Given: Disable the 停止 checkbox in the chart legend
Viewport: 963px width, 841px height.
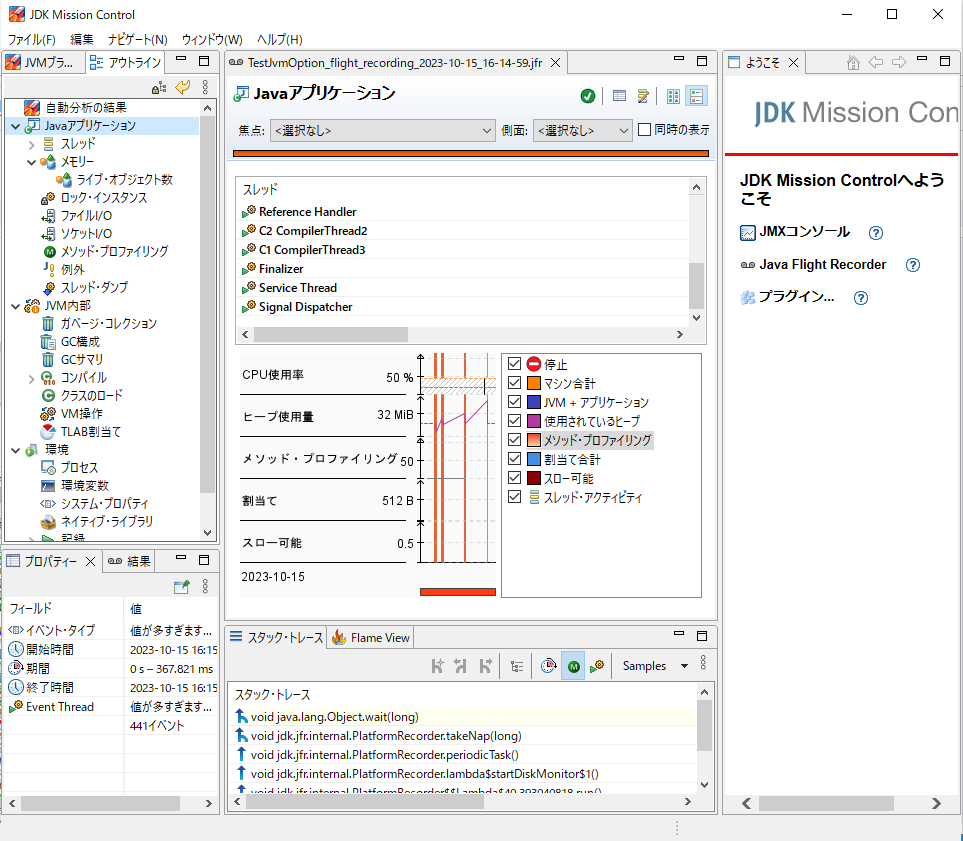Looking at the screenshot, I should (x=514, y=364).
